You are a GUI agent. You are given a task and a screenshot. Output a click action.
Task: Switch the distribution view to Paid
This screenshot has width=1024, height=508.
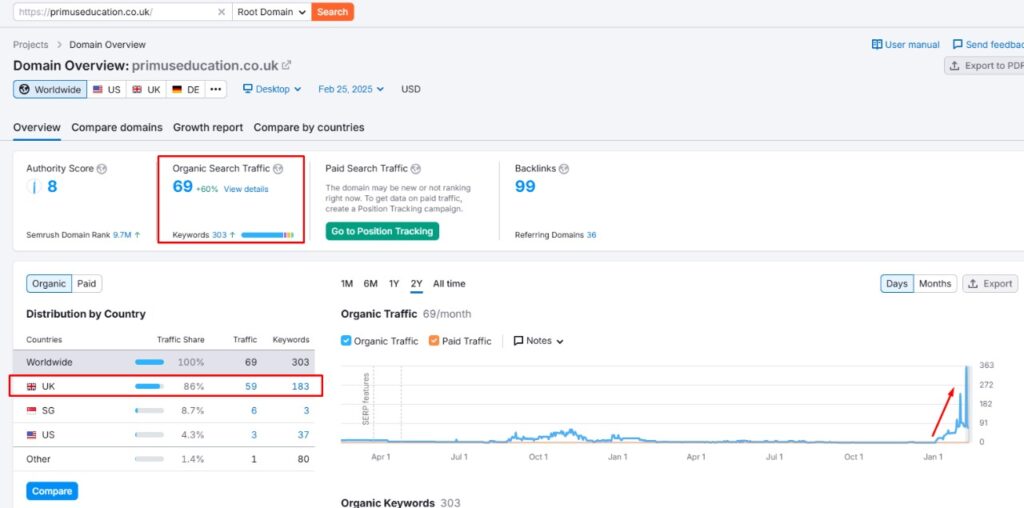coord(87,283)
